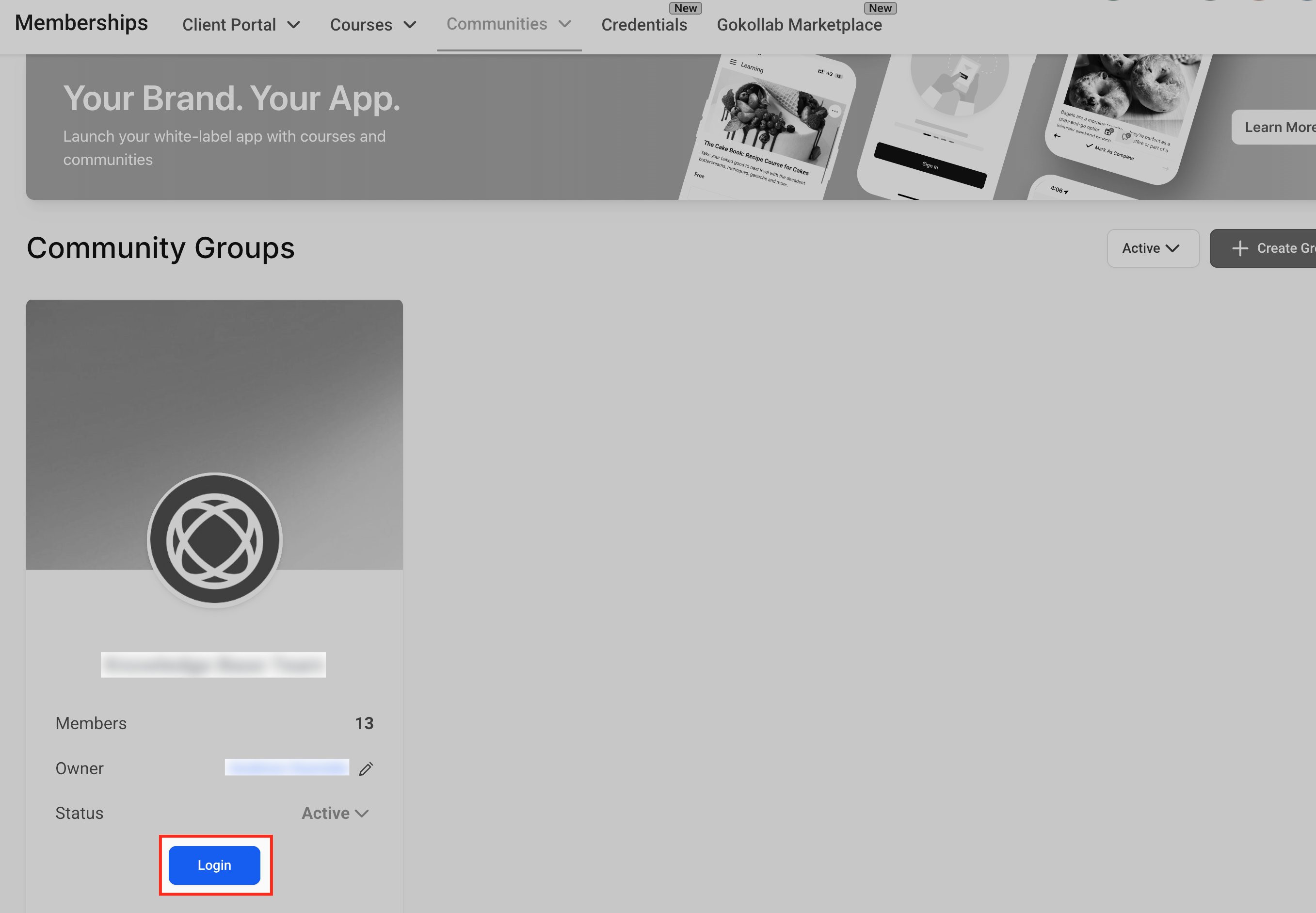Click the Memberships heading
The height and width of the screenshot is (913, 1316).
(81, 23)
